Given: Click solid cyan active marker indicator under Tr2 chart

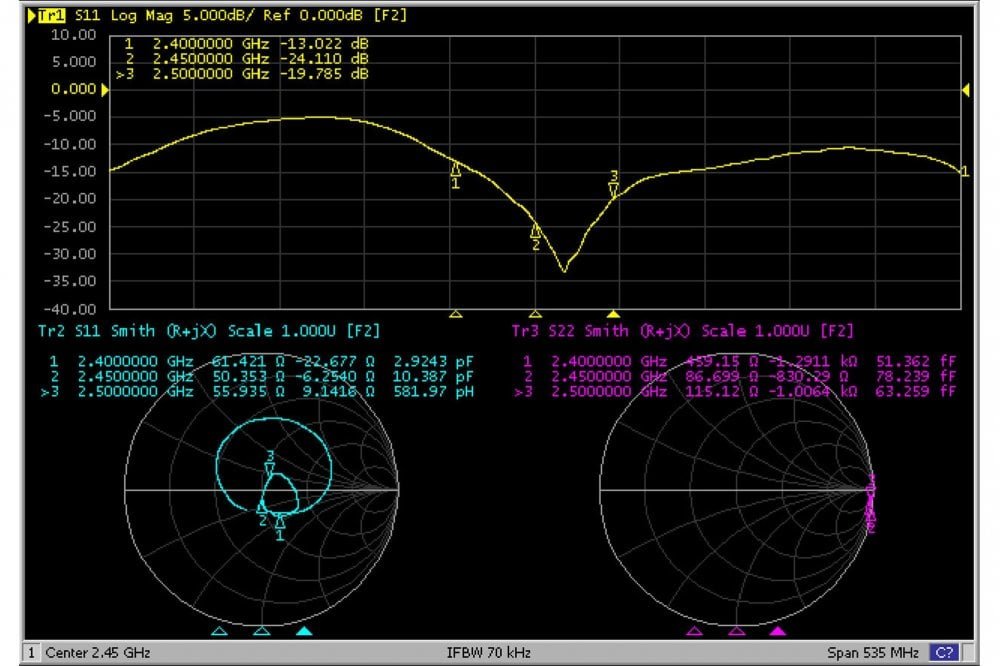Looking at the screenshot, I should pyautogui.click(x=304, y=631).
